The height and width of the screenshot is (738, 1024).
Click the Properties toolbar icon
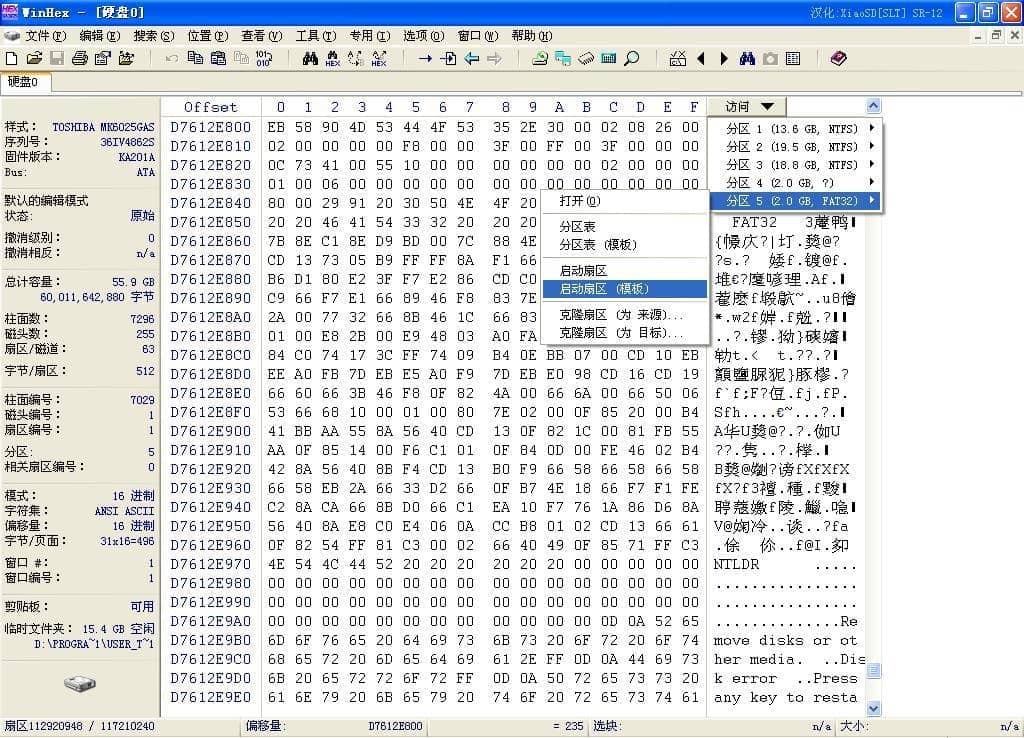pyautogui.click(x=103, y=59)
